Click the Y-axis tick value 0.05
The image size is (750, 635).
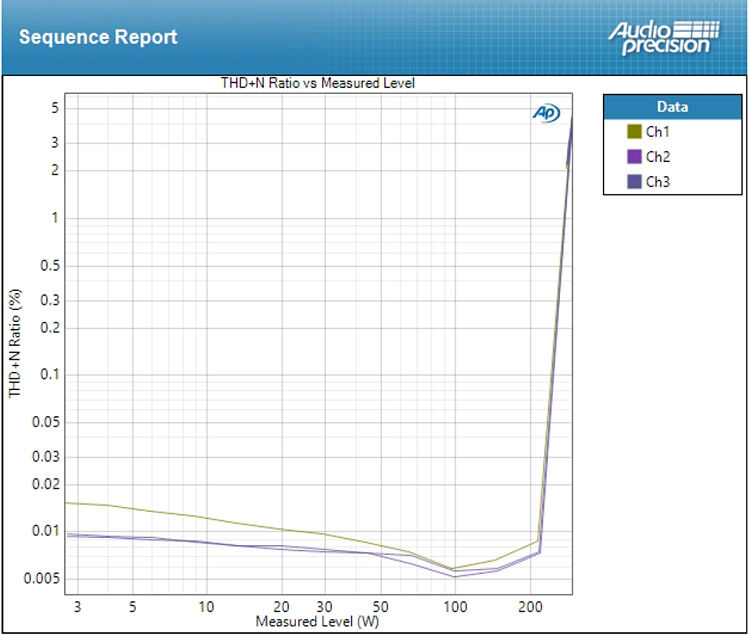pos(46,422)
